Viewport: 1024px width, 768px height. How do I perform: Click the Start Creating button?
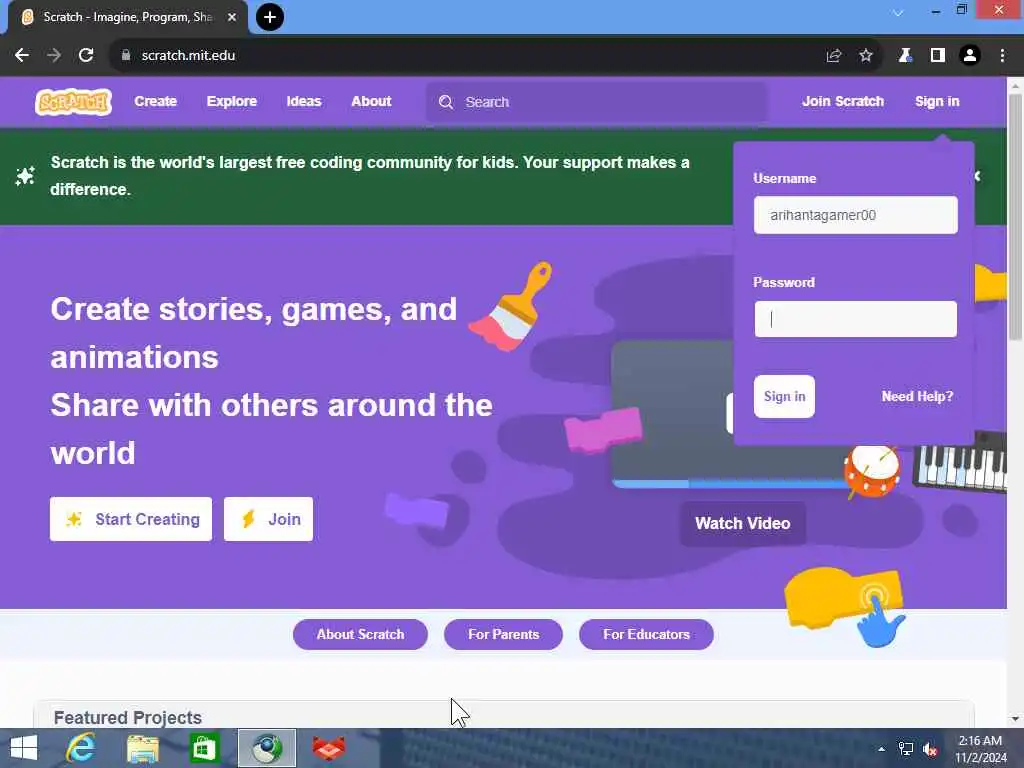(131, 519)
